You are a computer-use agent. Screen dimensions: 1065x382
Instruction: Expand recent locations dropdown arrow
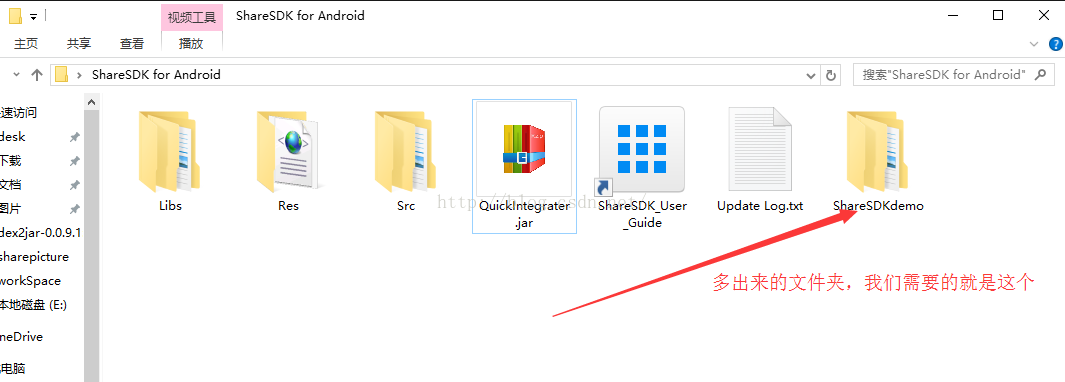[x=16, y=75]
